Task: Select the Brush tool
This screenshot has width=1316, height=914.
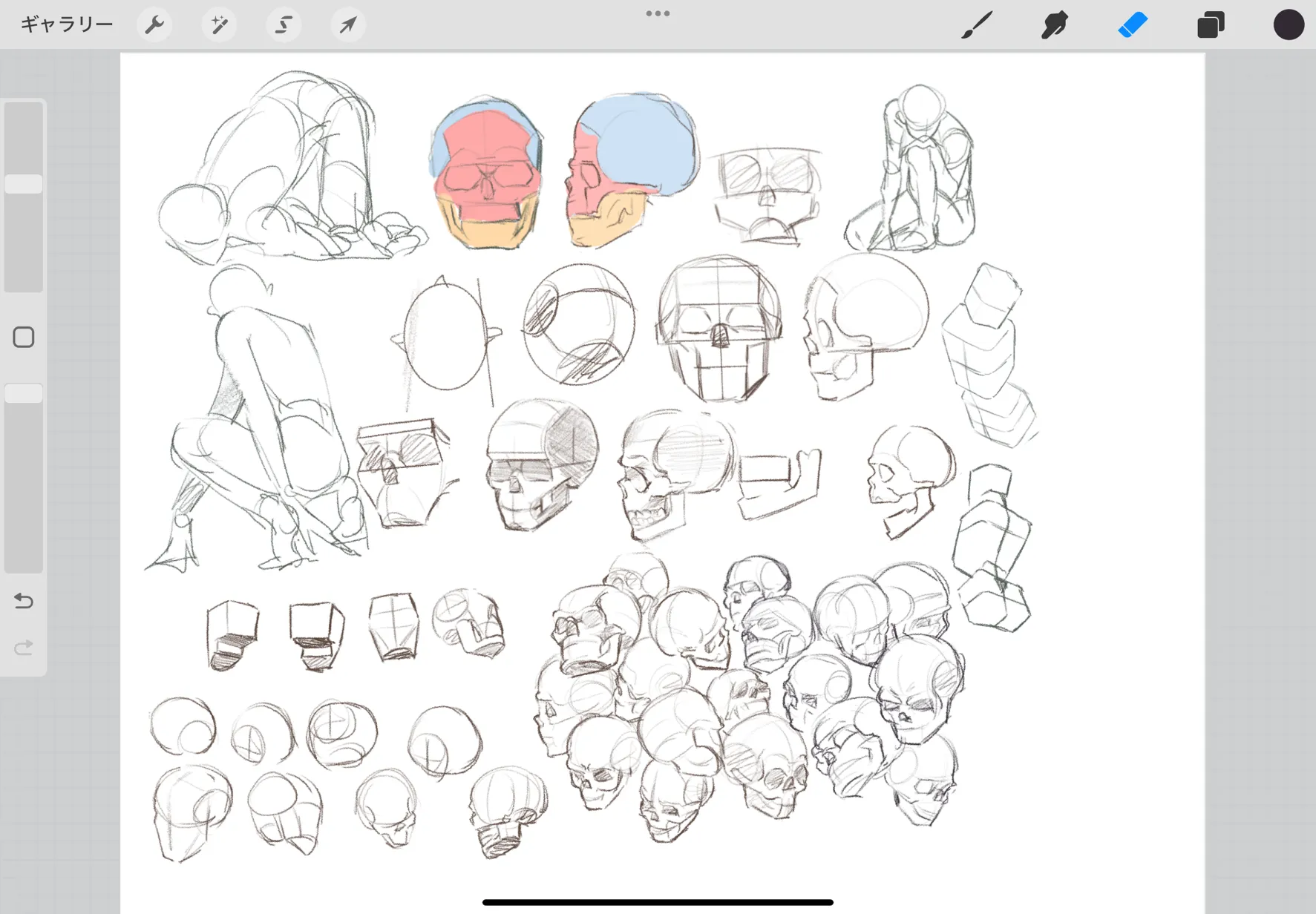Action: 977,24
